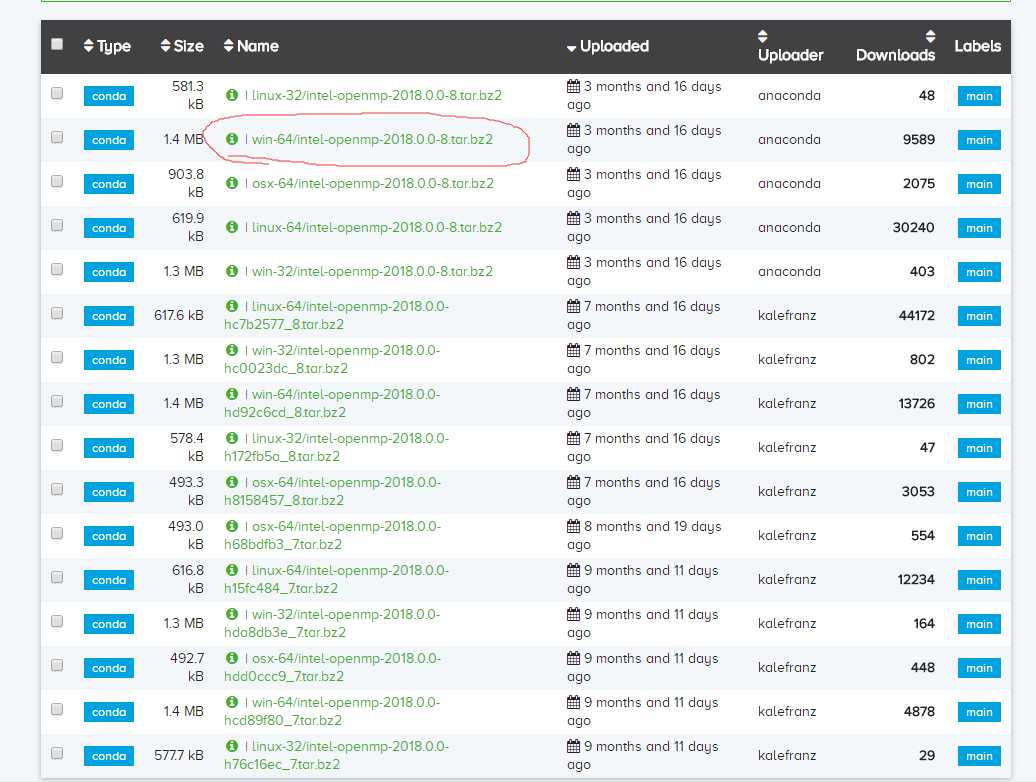The image size is (1036, 782).
Task: Click calendar icon in the 8 months and 19 days row
Action: point(574,526)
